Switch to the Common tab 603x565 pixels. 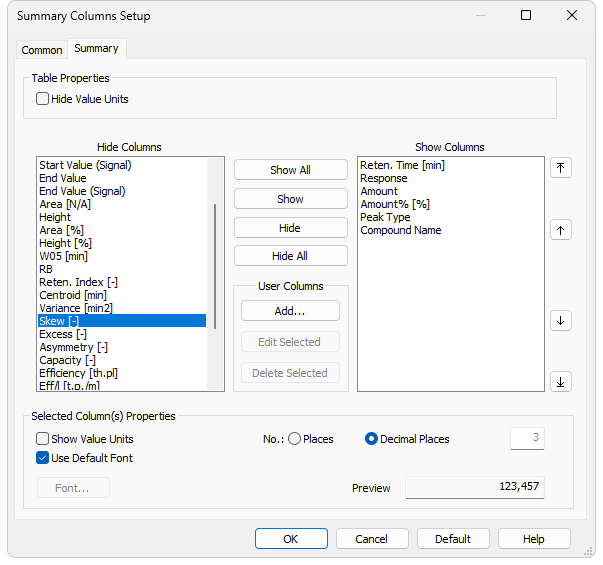coord(42,50)
